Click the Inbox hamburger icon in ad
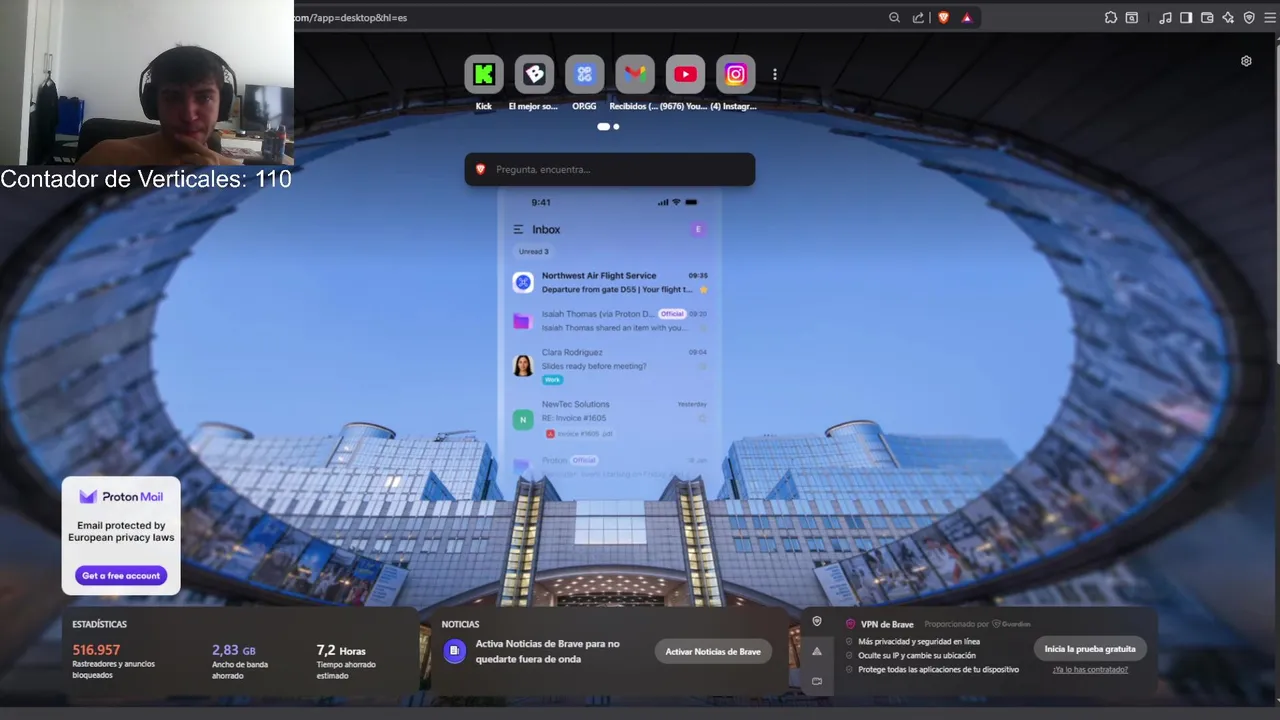The height and width of the screenshot is (720, 1280). (x=518, y=230)
